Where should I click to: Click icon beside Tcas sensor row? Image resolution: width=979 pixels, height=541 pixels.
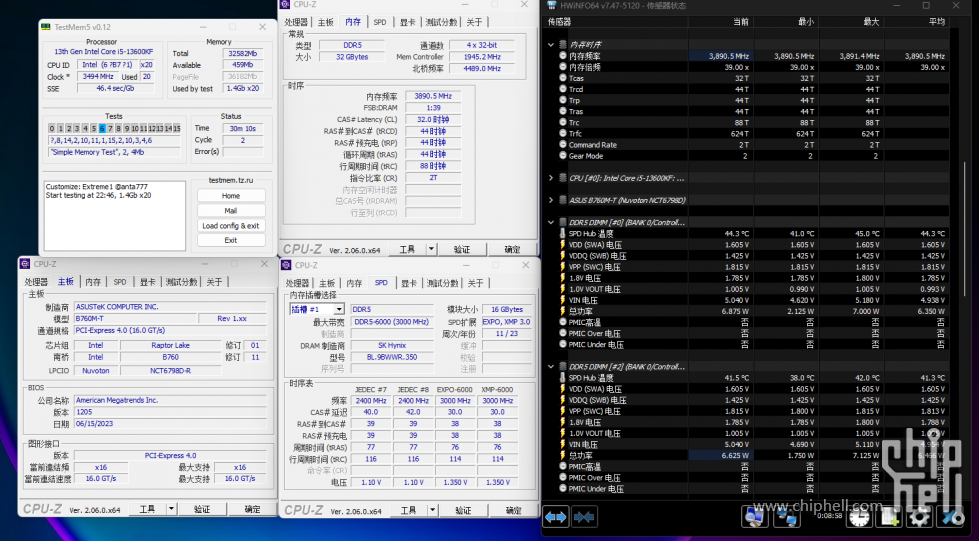(x=563, y=78)
